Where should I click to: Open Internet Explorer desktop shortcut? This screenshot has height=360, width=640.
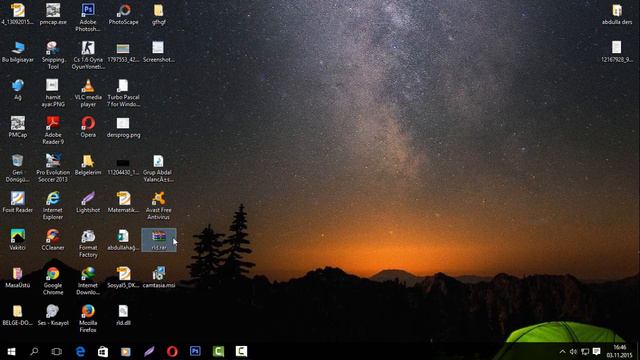[53, 205]
